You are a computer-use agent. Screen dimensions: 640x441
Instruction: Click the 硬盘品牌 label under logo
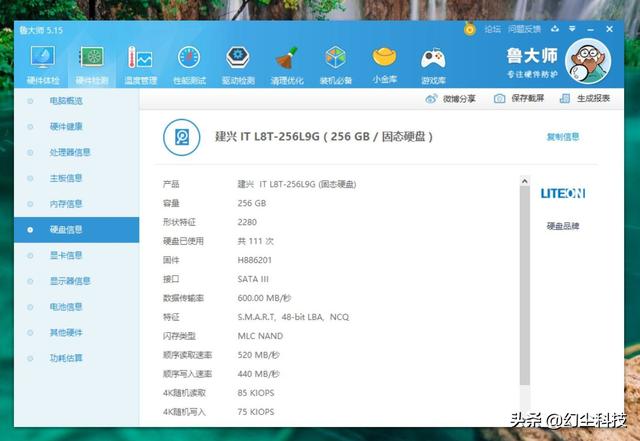click(x=563, y=226)
